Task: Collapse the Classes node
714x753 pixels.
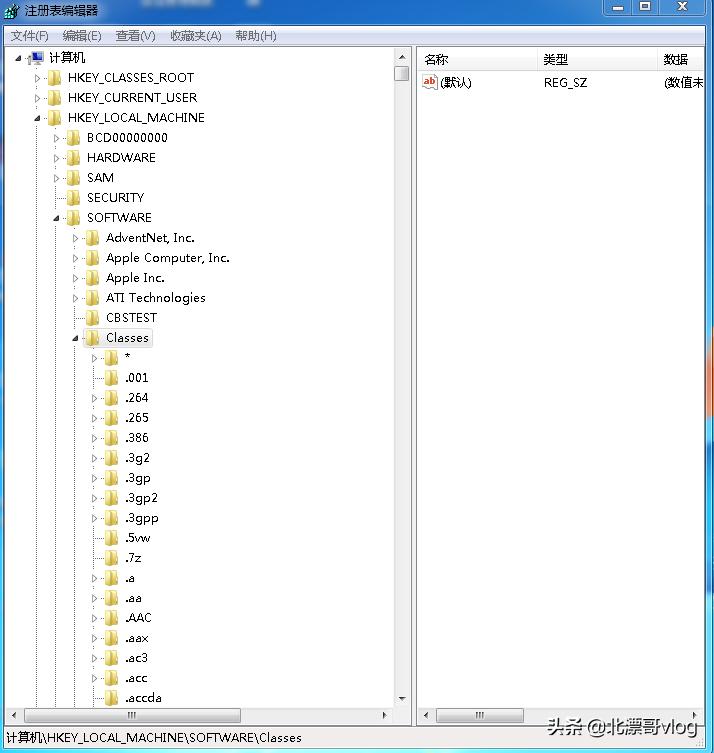Action: pos(75,339)
